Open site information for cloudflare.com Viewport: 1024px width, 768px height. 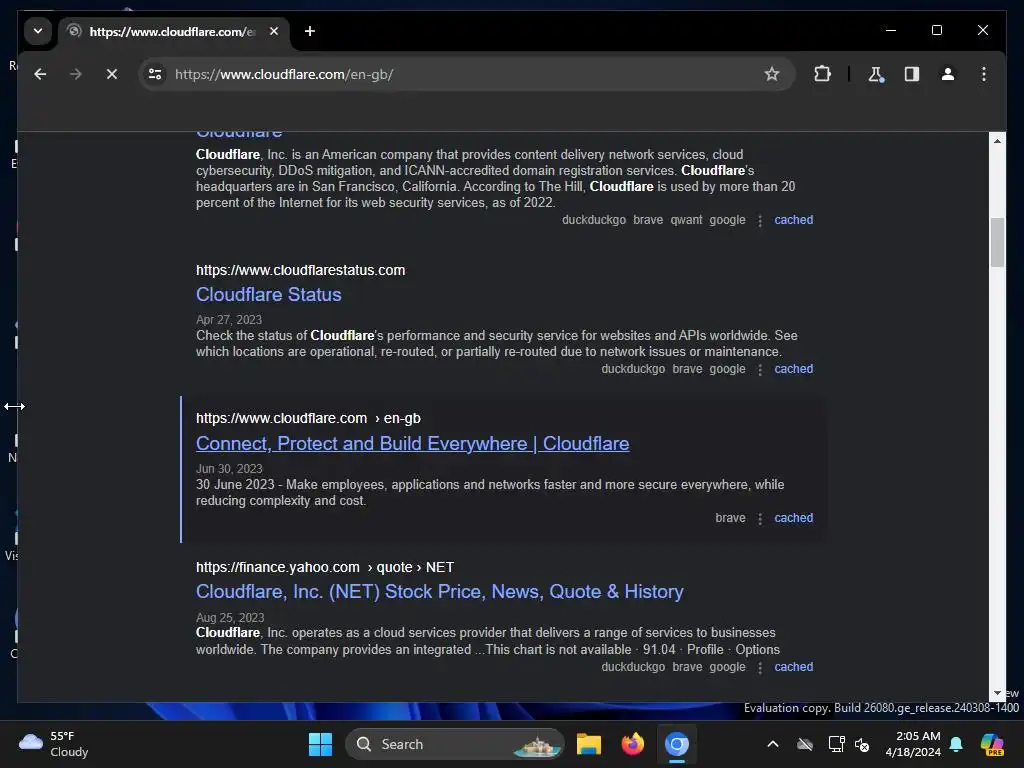tap(155, 74)
